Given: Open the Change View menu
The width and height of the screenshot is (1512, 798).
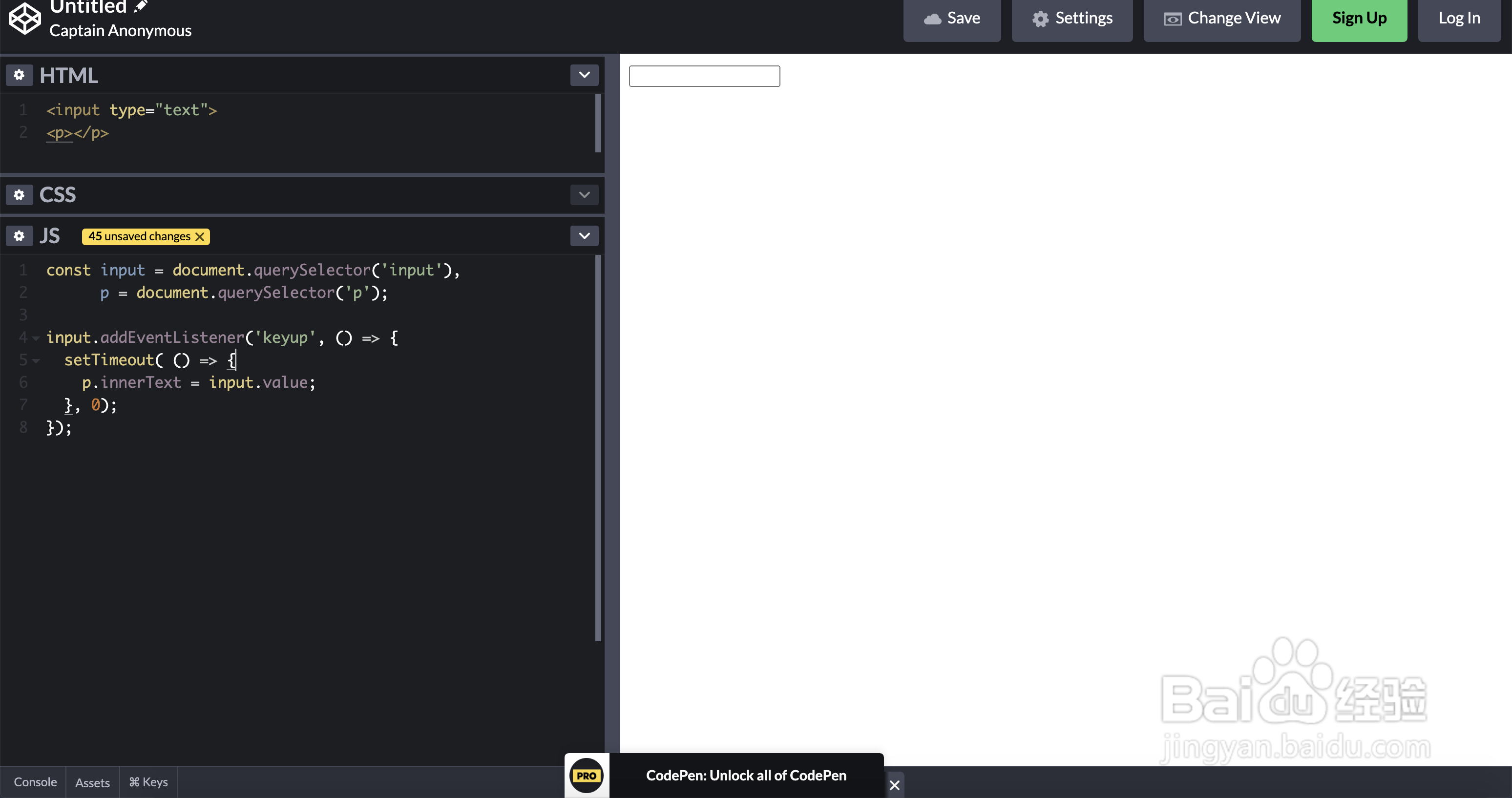Looking at the screenshot, I should 1221,19.
